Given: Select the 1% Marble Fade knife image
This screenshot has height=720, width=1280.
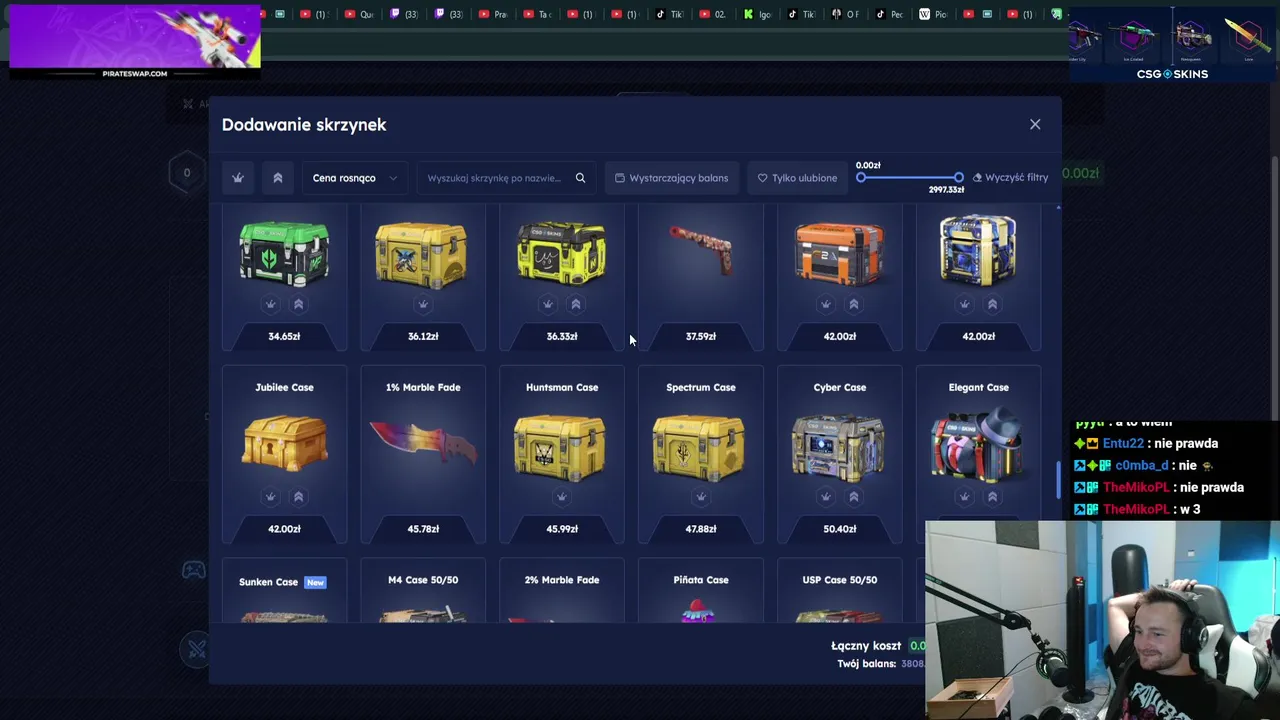Looking at the screenshot, I should point(423,445).
